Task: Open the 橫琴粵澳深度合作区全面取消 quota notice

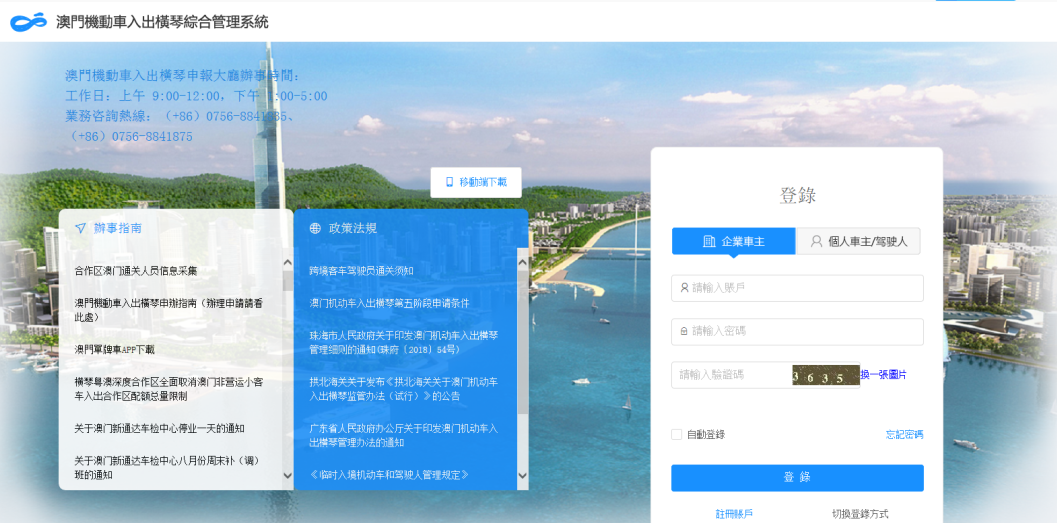Action: 169,389
